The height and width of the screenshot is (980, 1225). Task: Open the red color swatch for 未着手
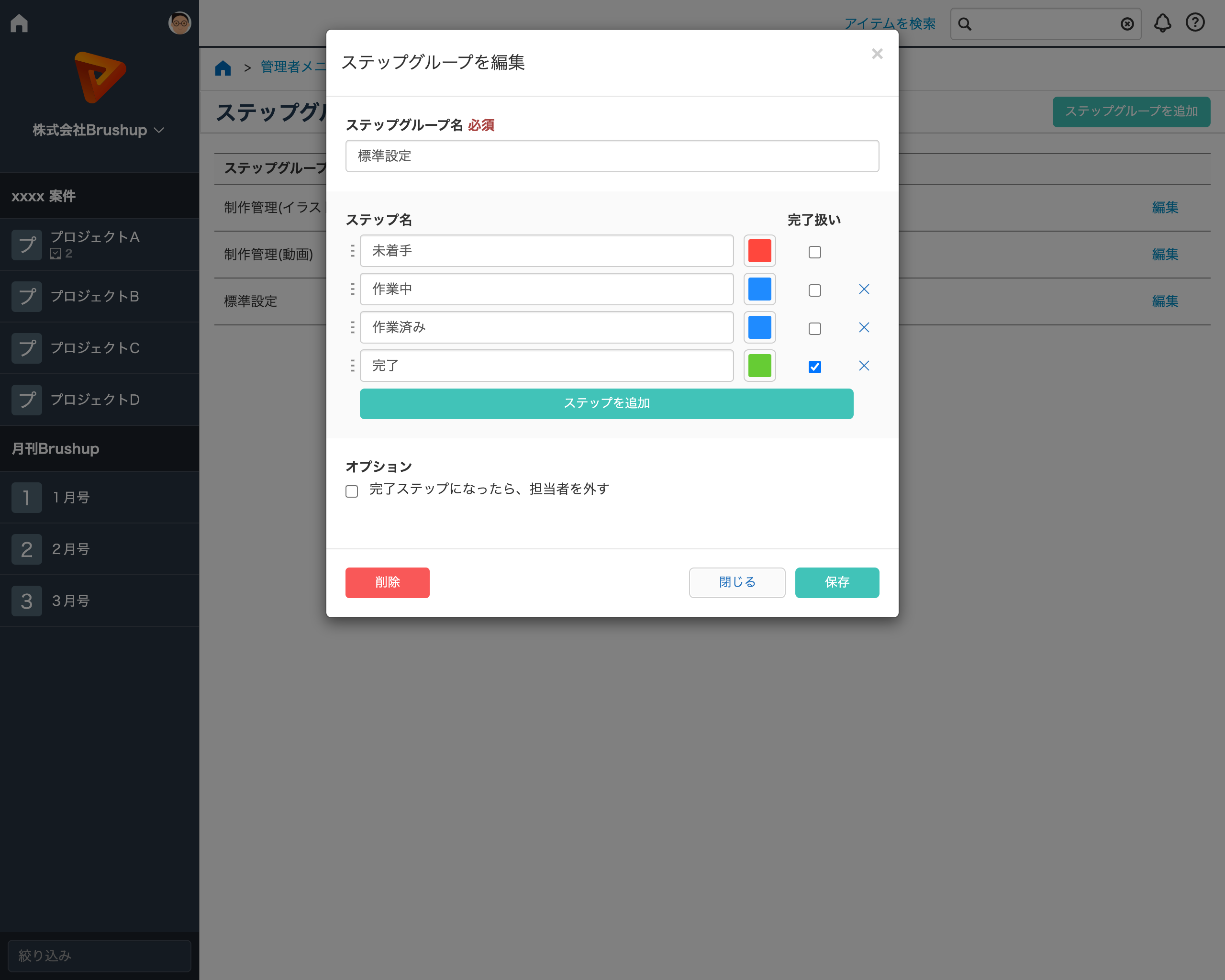click(760, 251)
